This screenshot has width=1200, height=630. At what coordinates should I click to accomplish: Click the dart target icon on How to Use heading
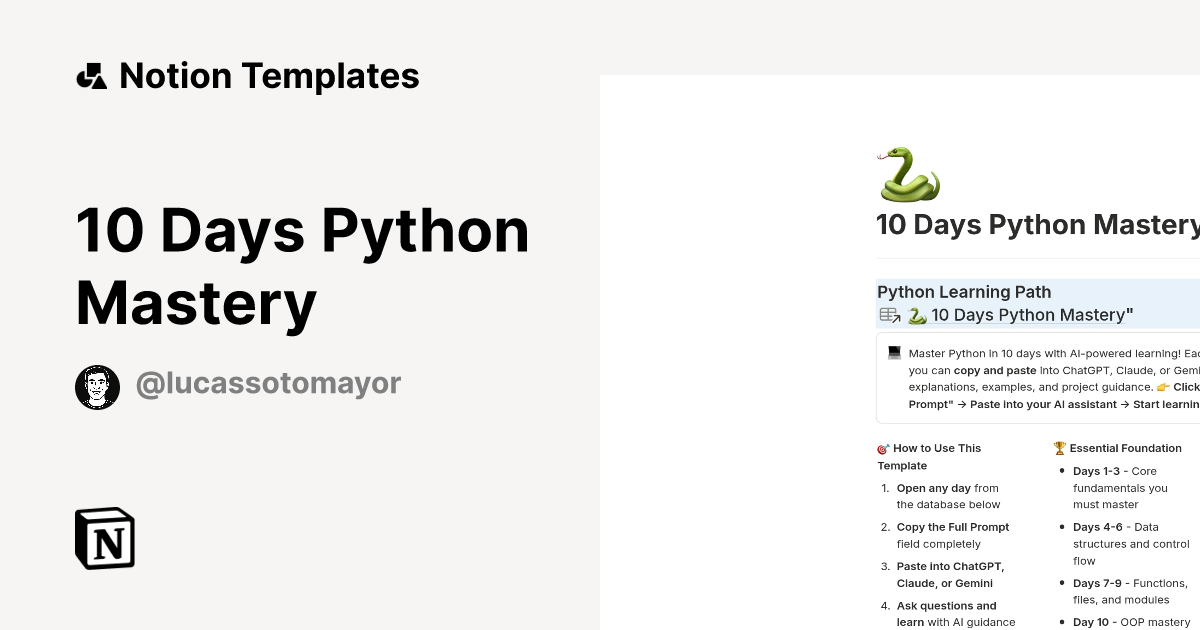pyautogui.click(x=883, y=447)
